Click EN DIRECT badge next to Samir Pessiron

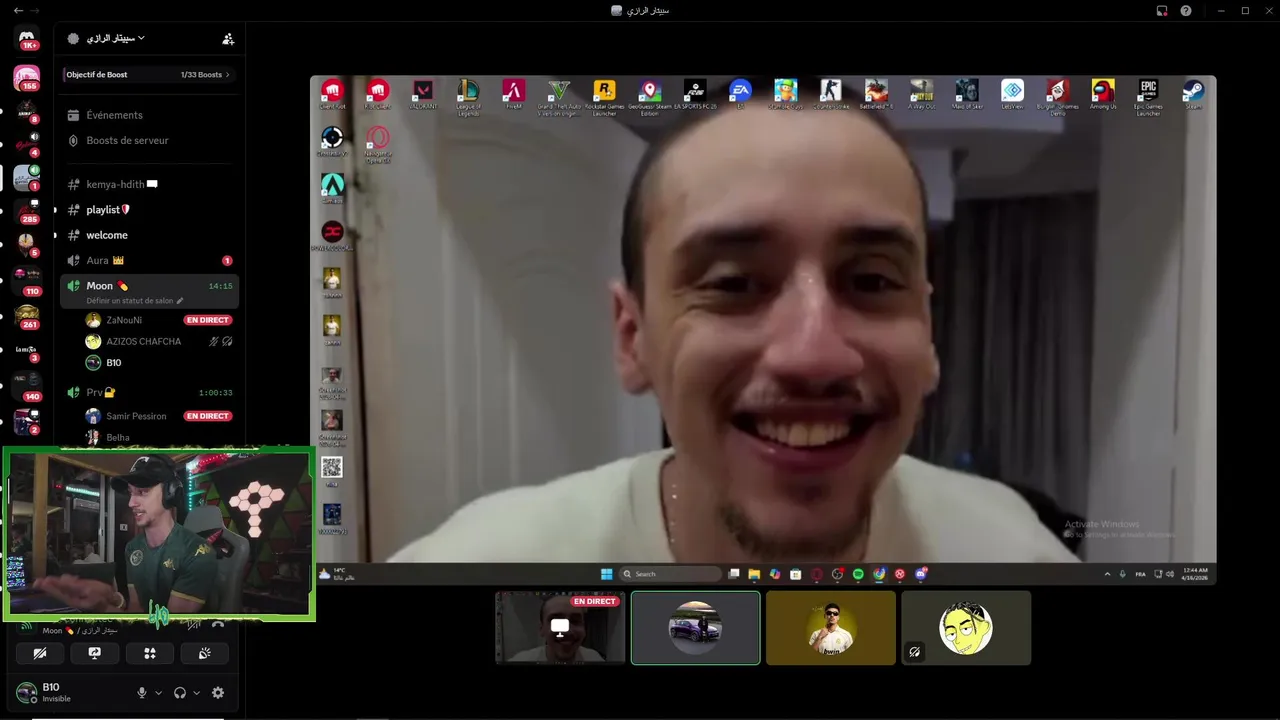(x=208, y=416)
